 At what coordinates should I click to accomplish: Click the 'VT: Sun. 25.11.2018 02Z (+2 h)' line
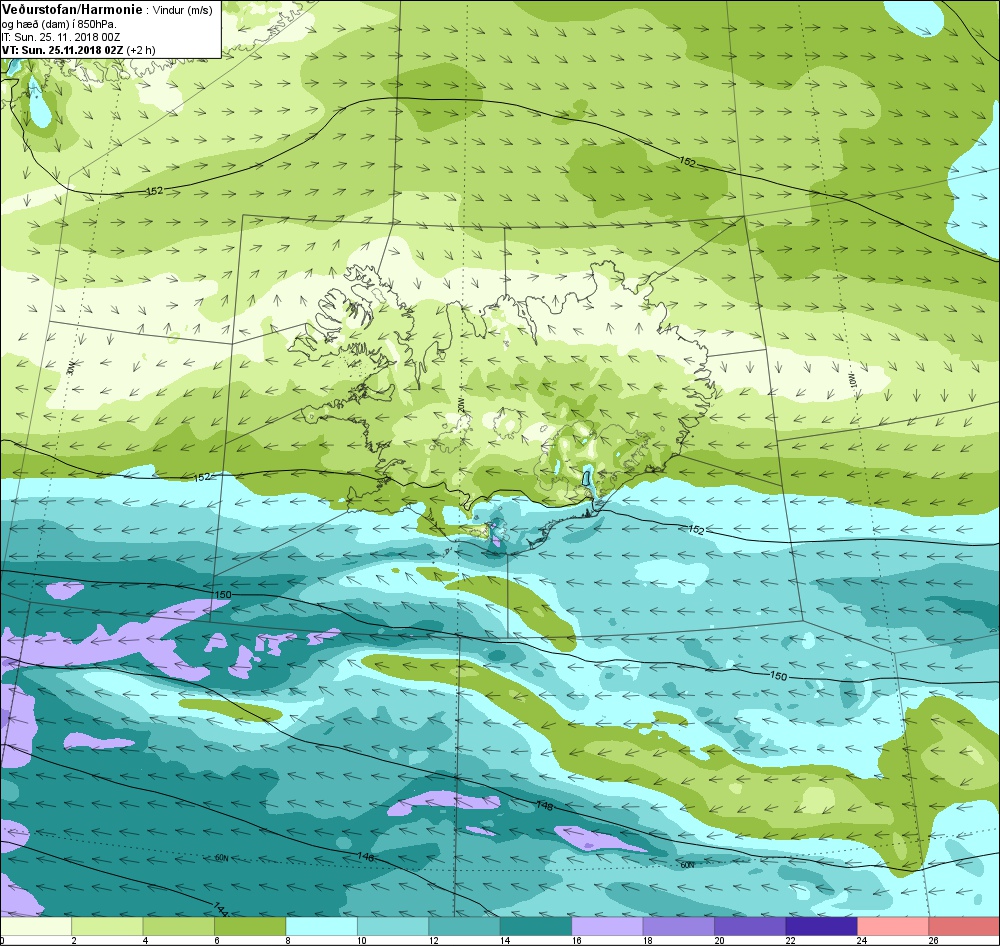pyautogui.click(x=78, y=50)
